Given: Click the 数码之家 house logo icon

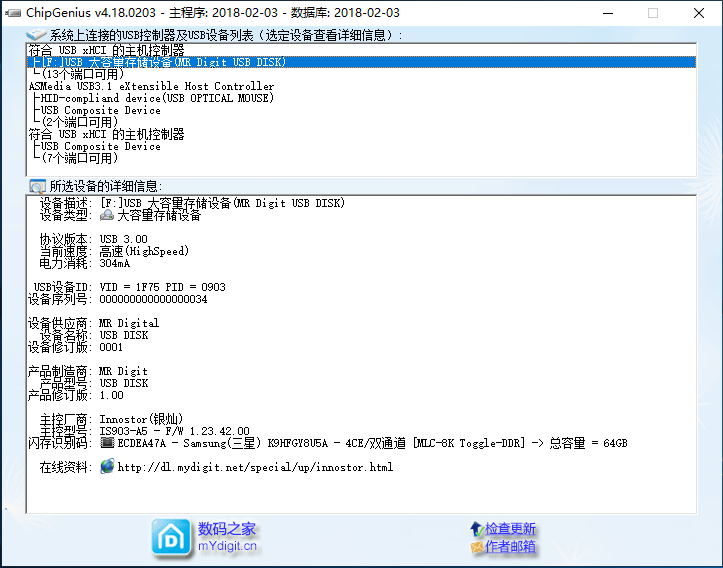Looking at the screenshot, I should pyautogui.click(x=171, y=537).
